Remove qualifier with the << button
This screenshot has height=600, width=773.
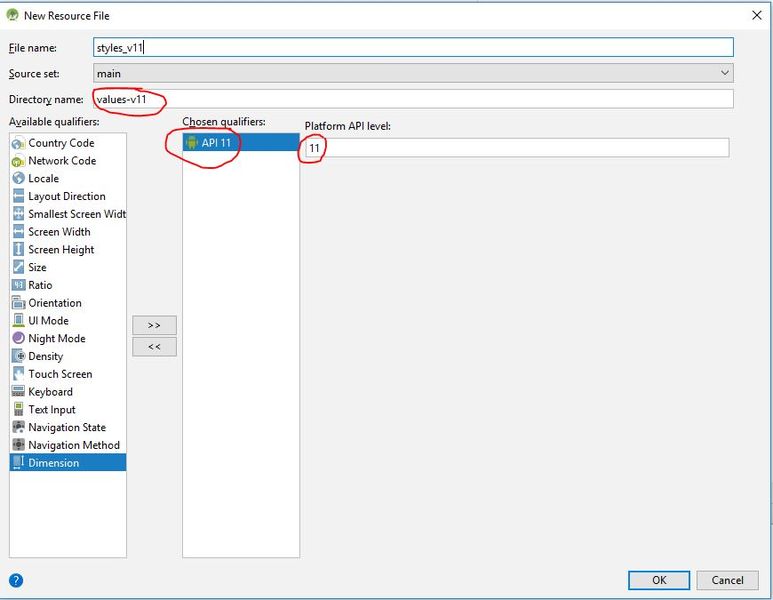[154, 347]
